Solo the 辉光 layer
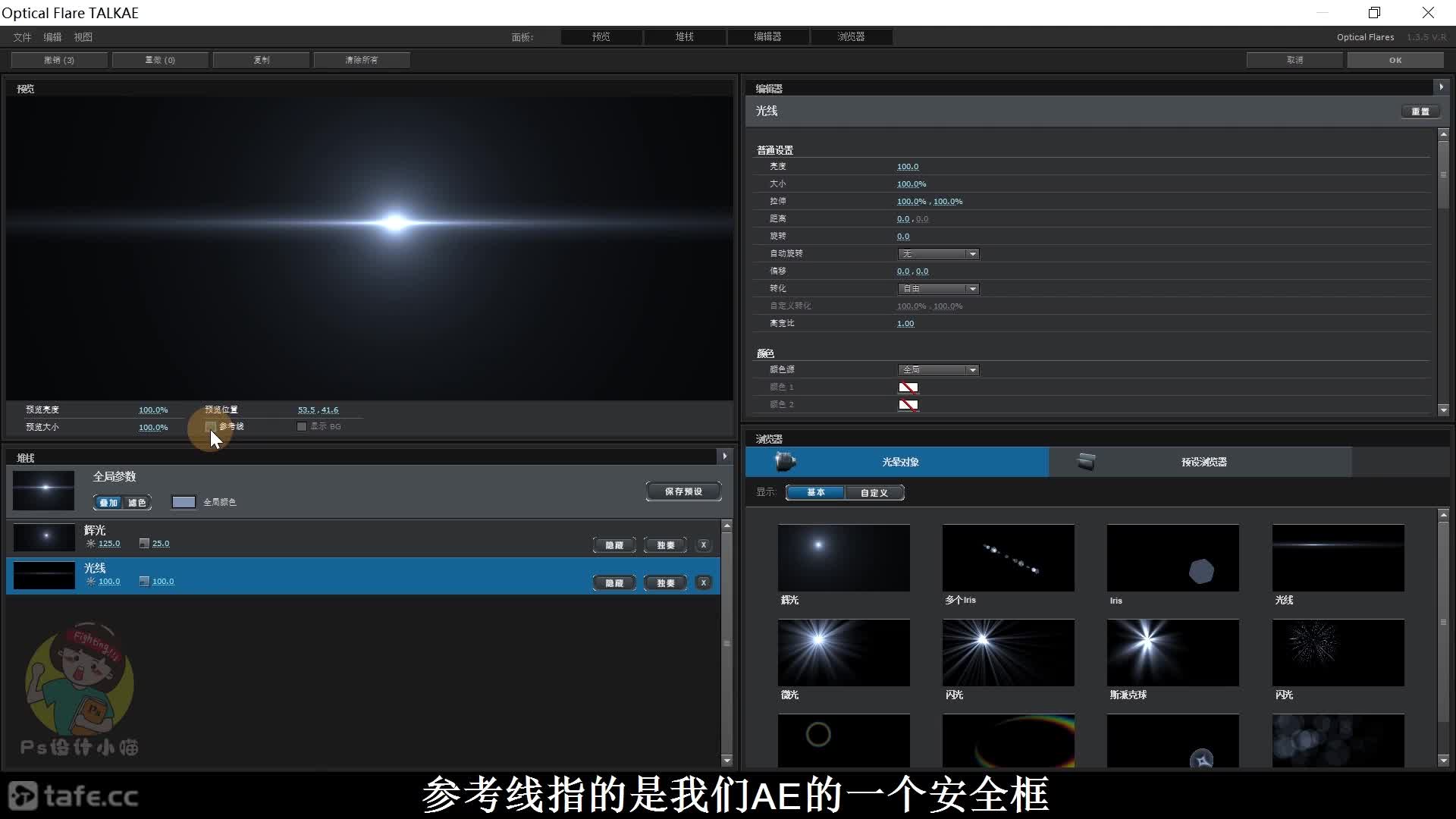The height and width of the screenshot is (819, 1456). tap(666, 544)
